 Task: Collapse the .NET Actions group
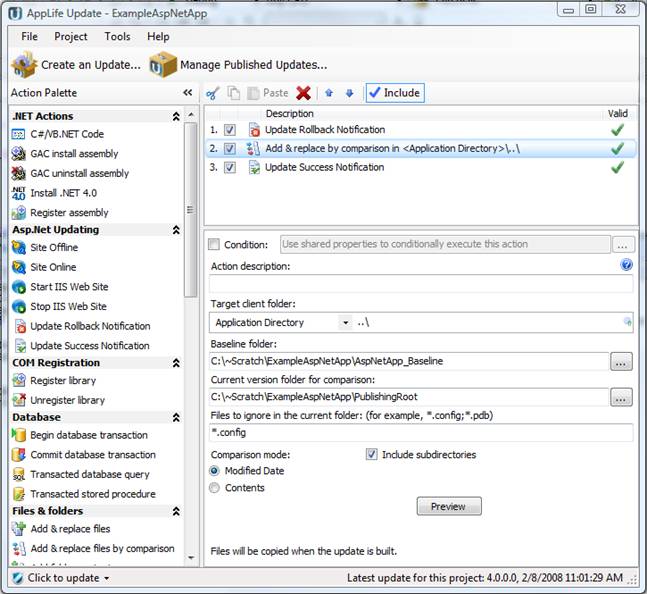(176, 116)
